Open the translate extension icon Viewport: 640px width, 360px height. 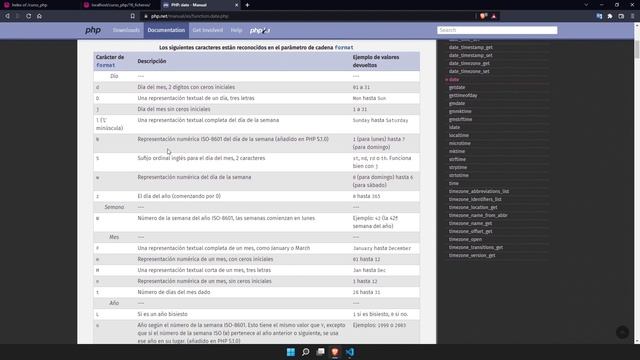599,16
